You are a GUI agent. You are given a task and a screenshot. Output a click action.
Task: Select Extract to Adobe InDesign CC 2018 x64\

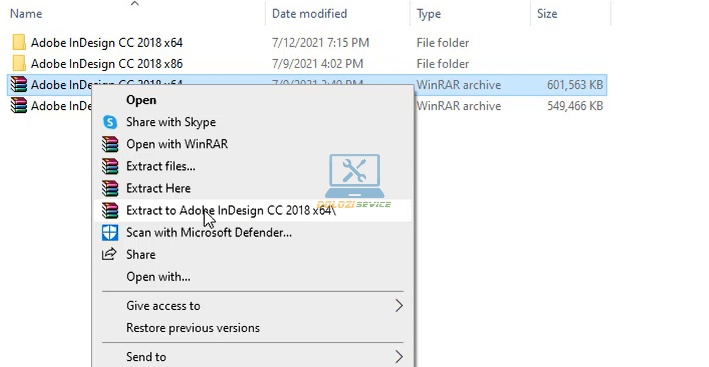(252, 211)
